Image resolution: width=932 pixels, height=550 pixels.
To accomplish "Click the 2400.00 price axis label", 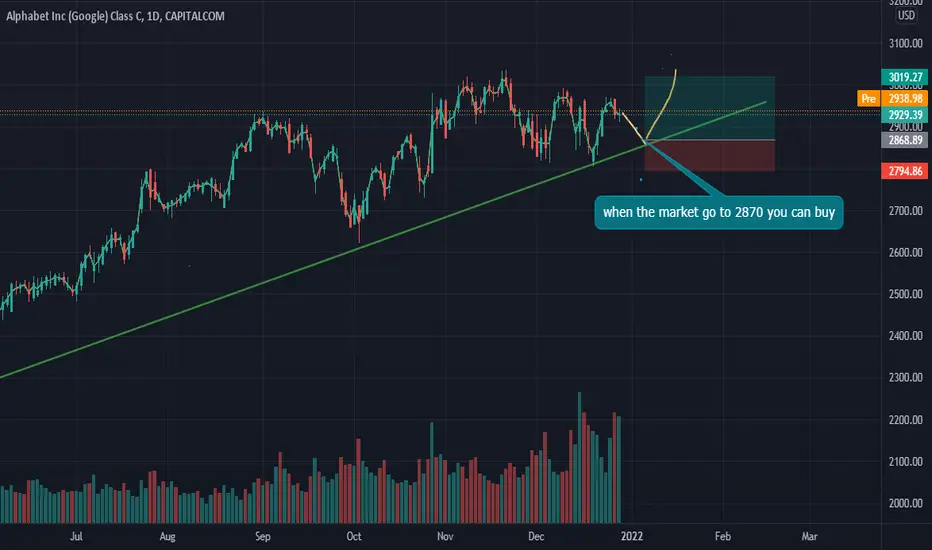I will [x=905, y=336].
